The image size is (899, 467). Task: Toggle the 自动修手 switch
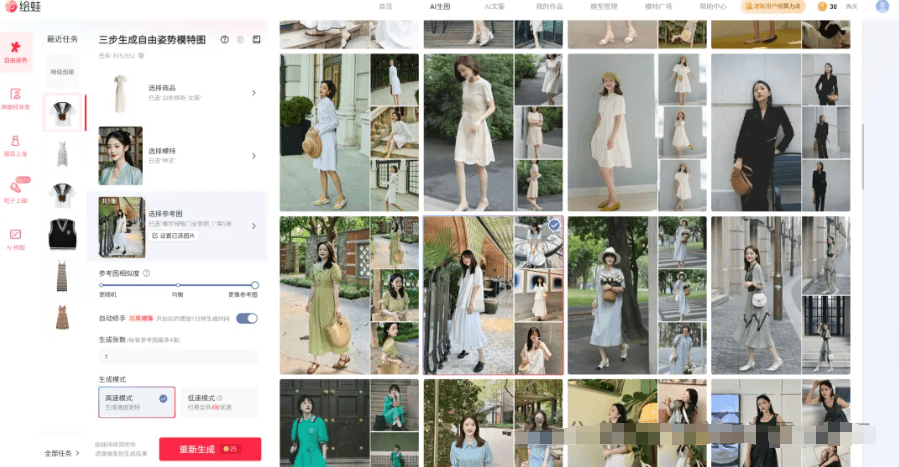247,318
